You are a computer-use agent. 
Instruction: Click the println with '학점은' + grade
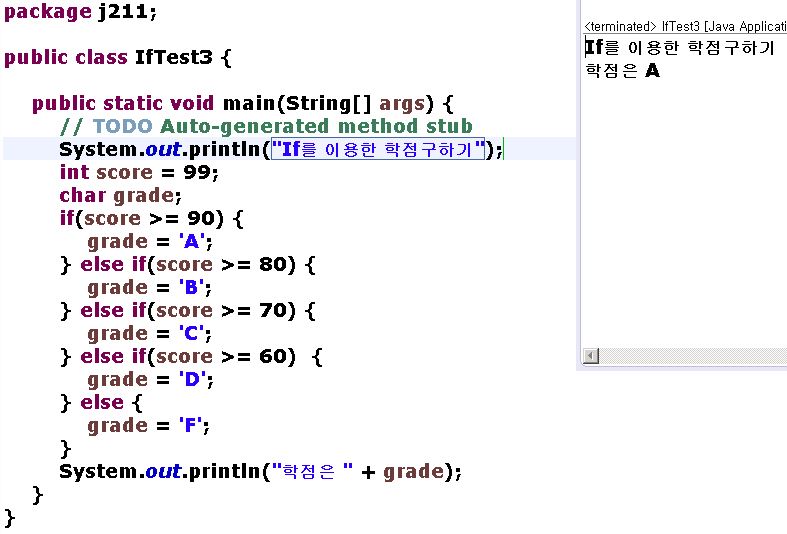point(260,472)
